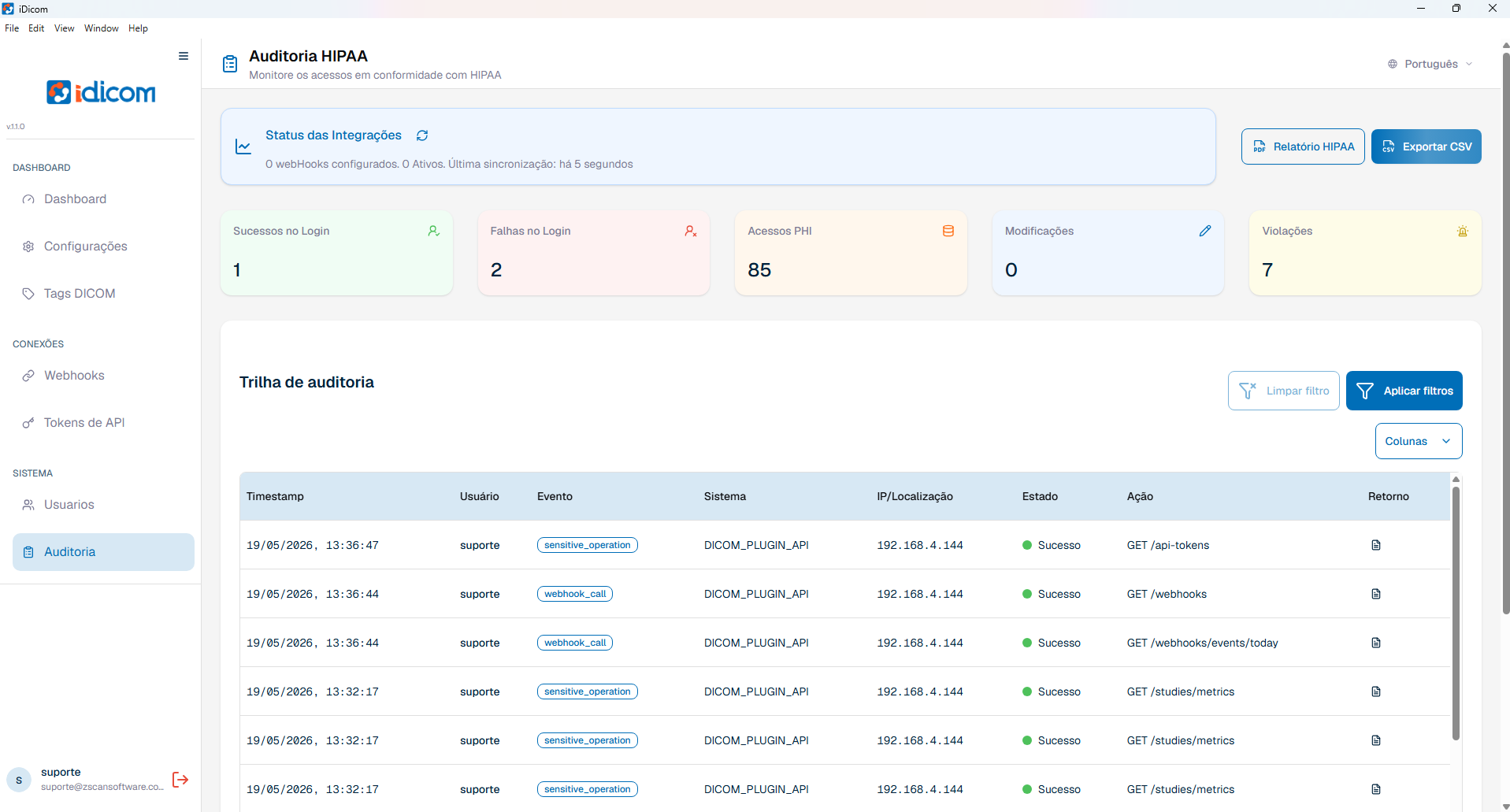Click the Auditoria HIPAA clipboard header icon
This screenshot has width=1510, height=812.
pos(230,64)
